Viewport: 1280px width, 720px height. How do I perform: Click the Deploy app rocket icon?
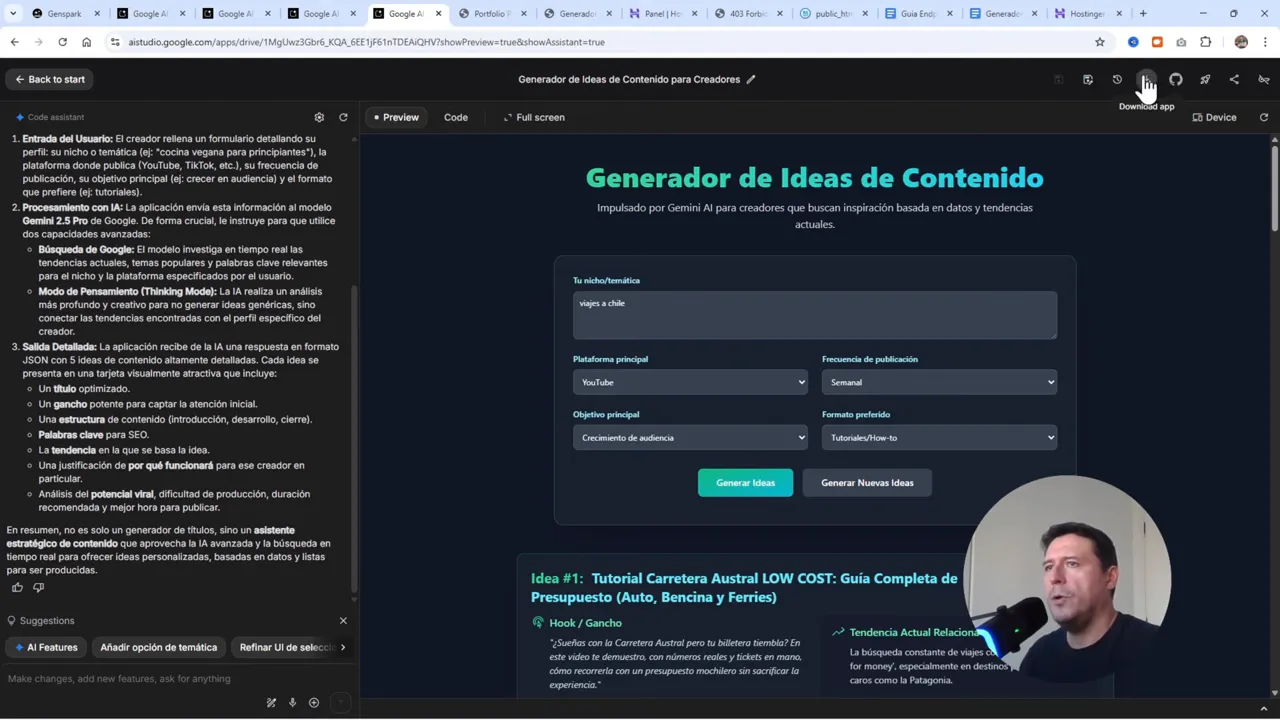point(1205,79)
